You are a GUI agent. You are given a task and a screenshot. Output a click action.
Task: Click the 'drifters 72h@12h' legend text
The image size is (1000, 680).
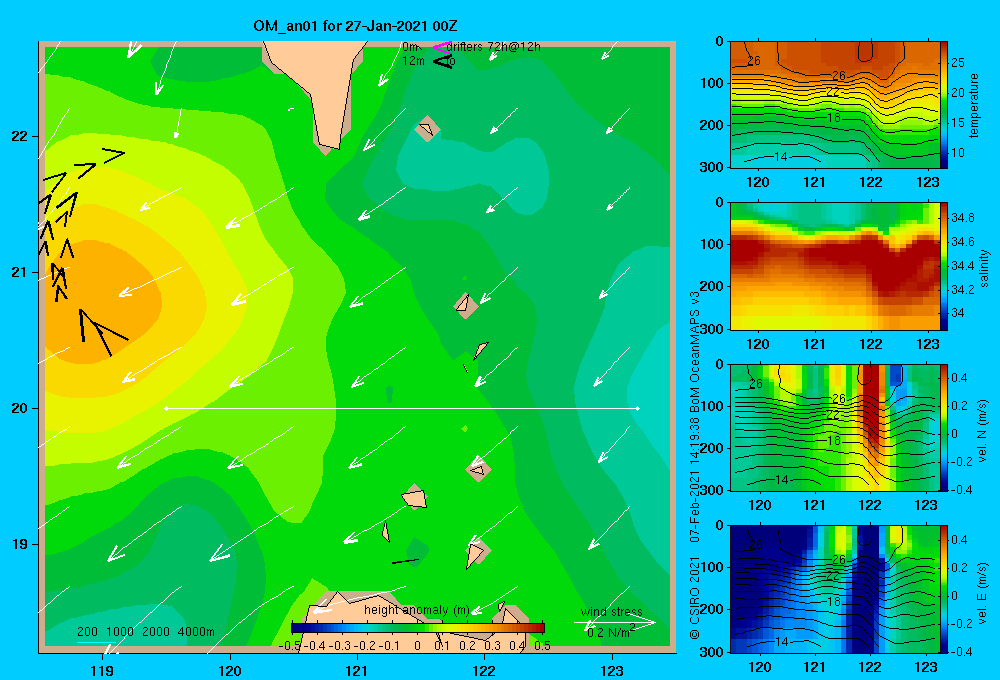pos(494,47)
